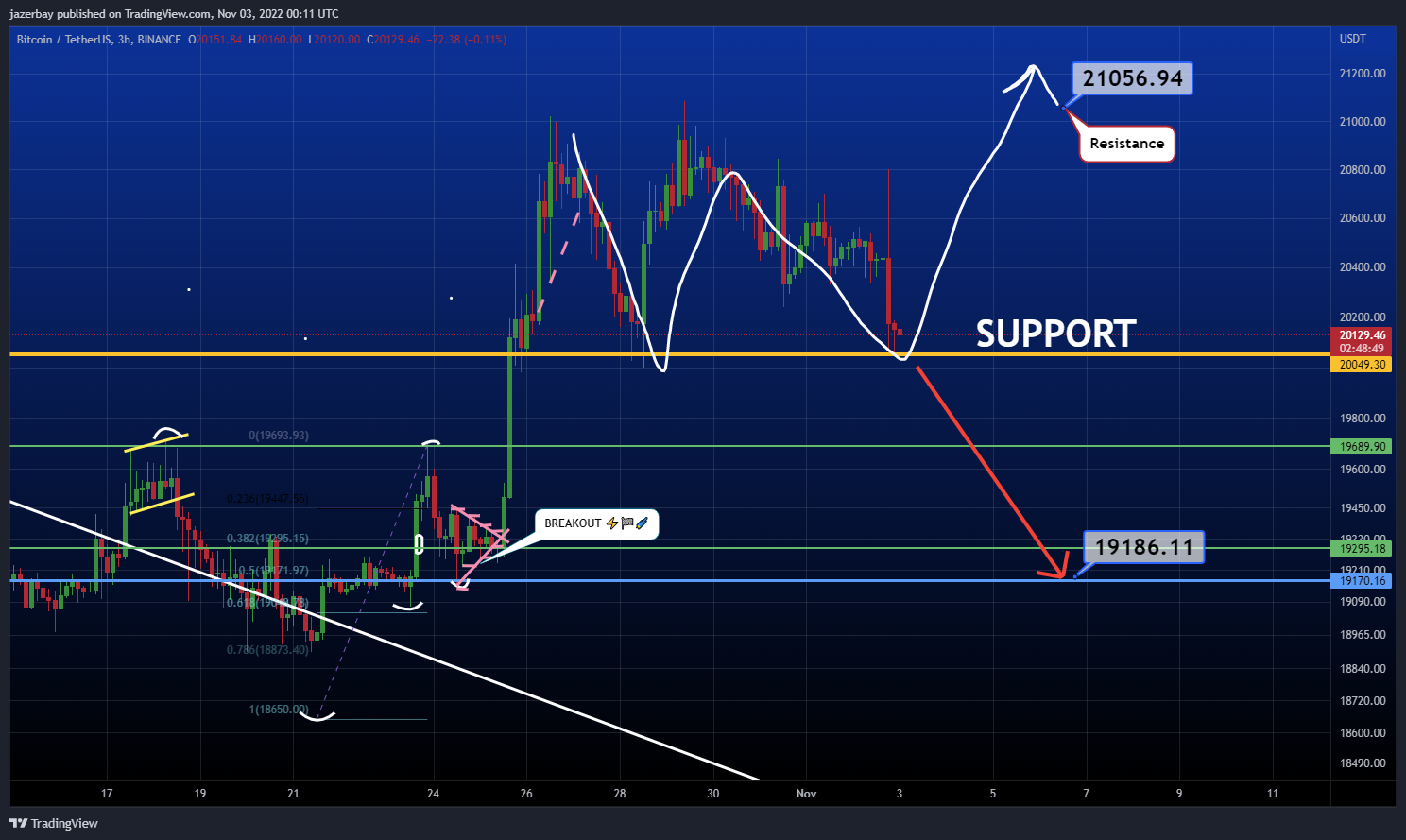Select the high value 20160.00

(x=279, y=40)
